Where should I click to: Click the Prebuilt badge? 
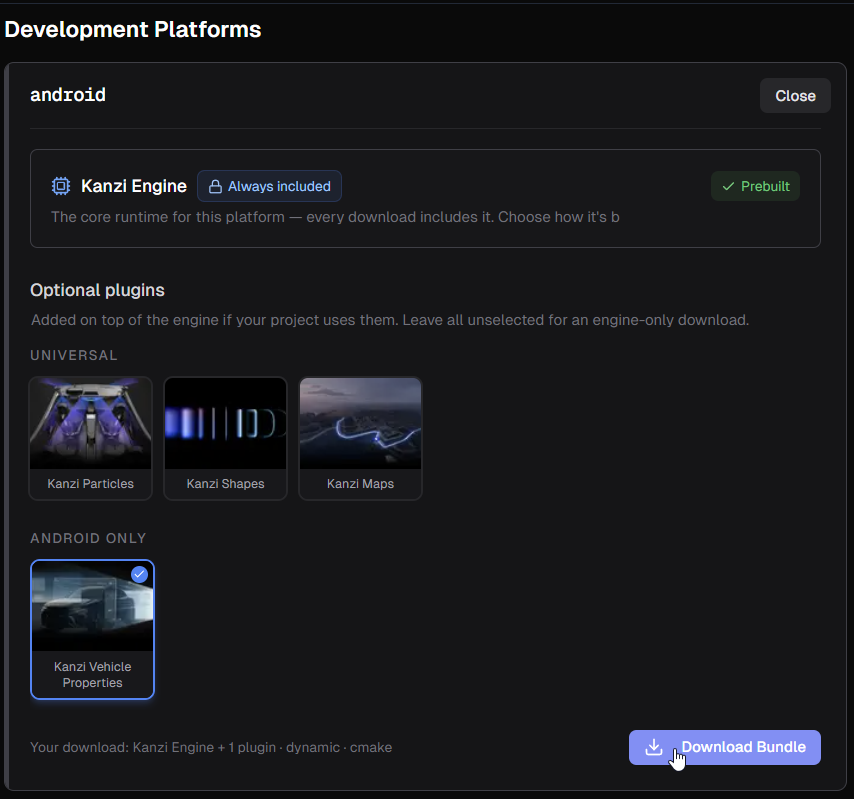(755, 186)
